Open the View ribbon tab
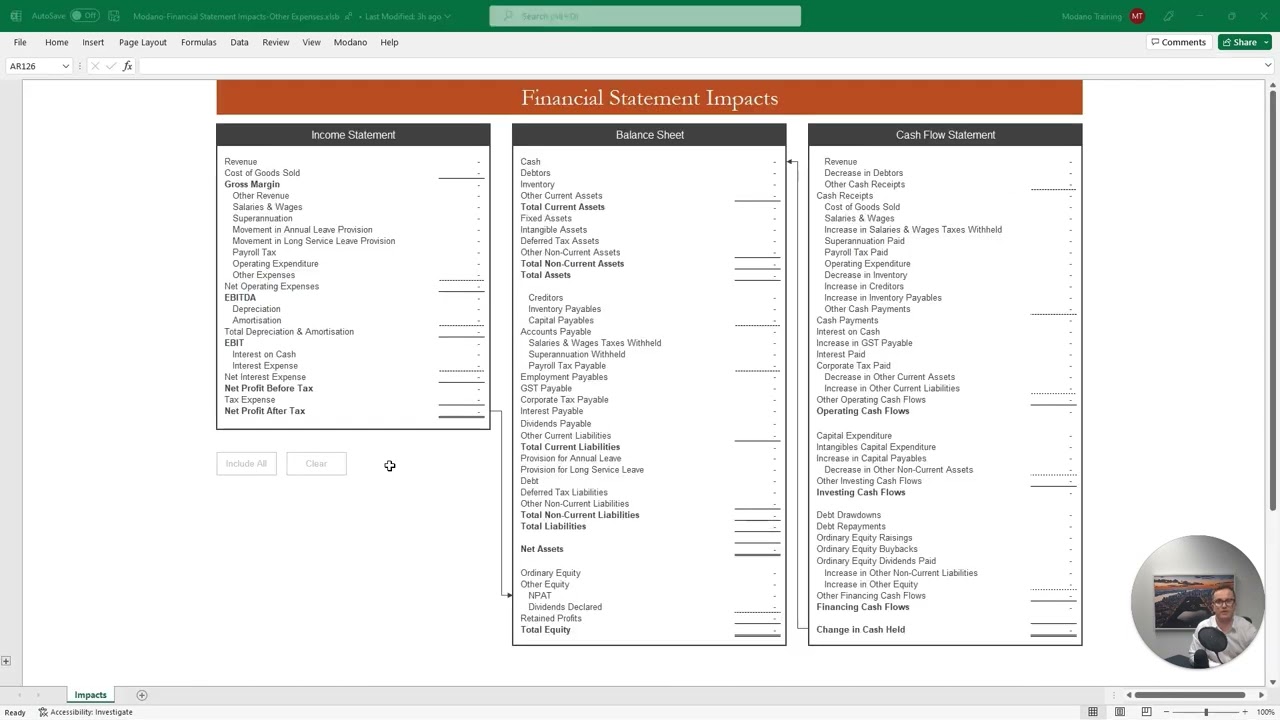The height and width of the screenshot is (720, 1280). click(x=312, y=42)
